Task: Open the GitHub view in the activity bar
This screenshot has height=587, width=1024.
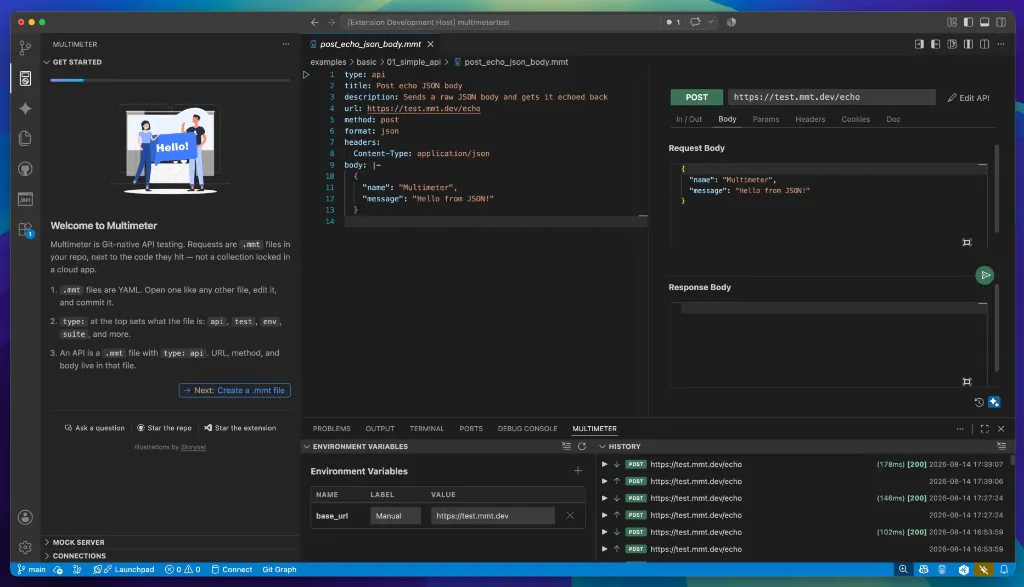Action: pyautogui.click(x=25, y=169)
